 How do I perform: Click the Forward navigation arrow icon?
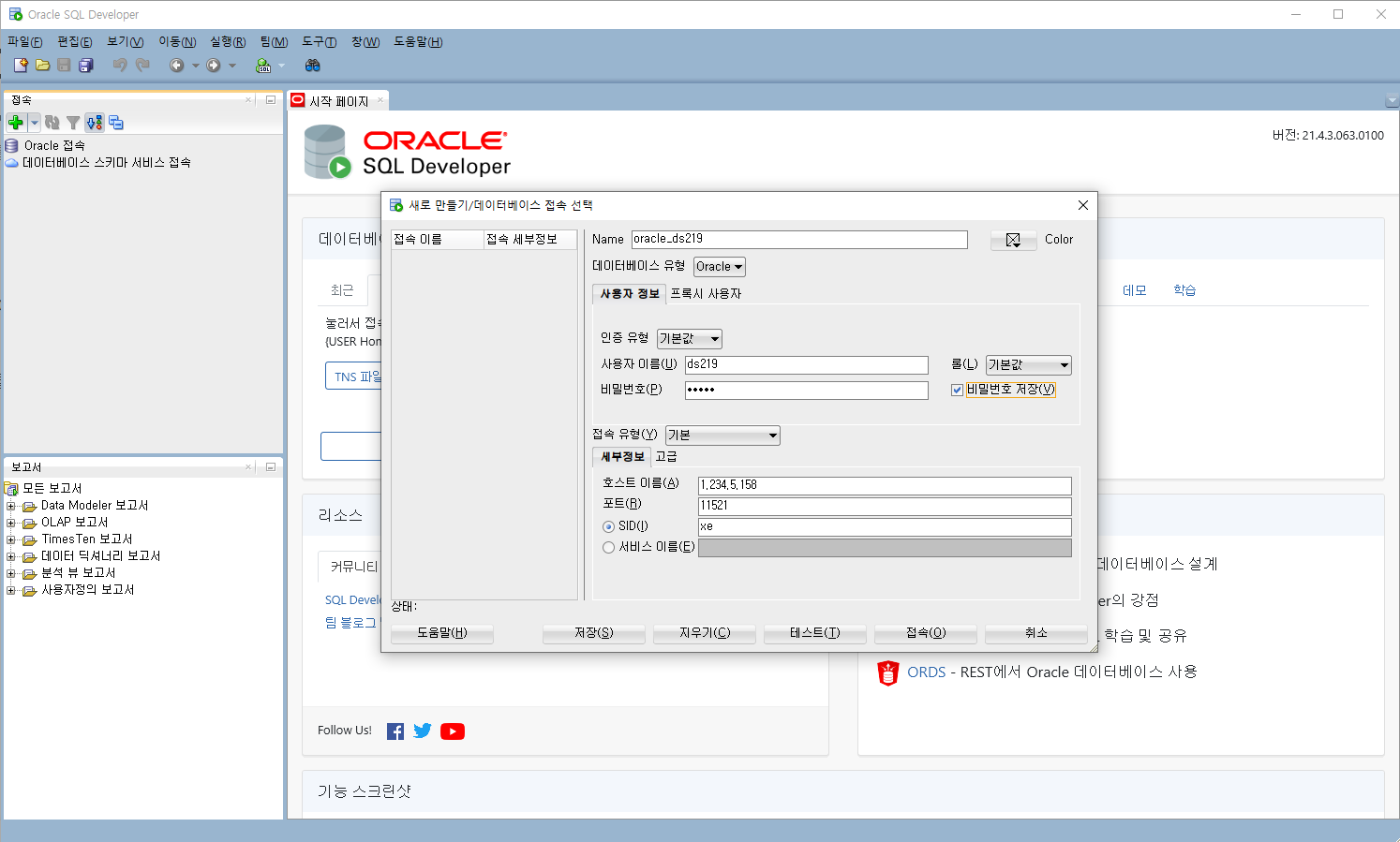pyautogui.click(x=214, y=65)
